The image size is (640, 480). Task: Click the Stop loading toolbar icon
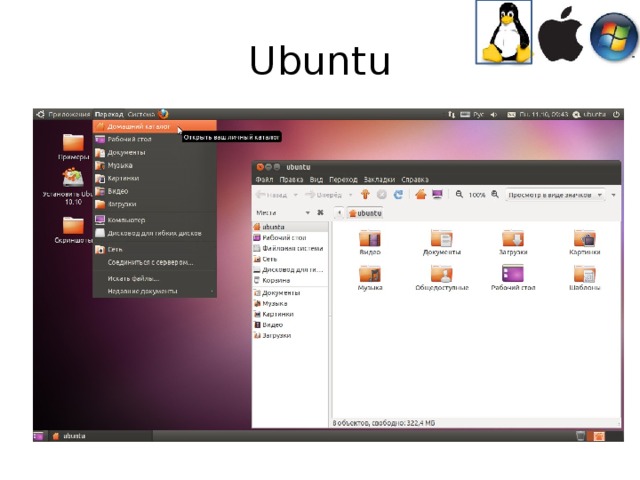pos(382,195)
